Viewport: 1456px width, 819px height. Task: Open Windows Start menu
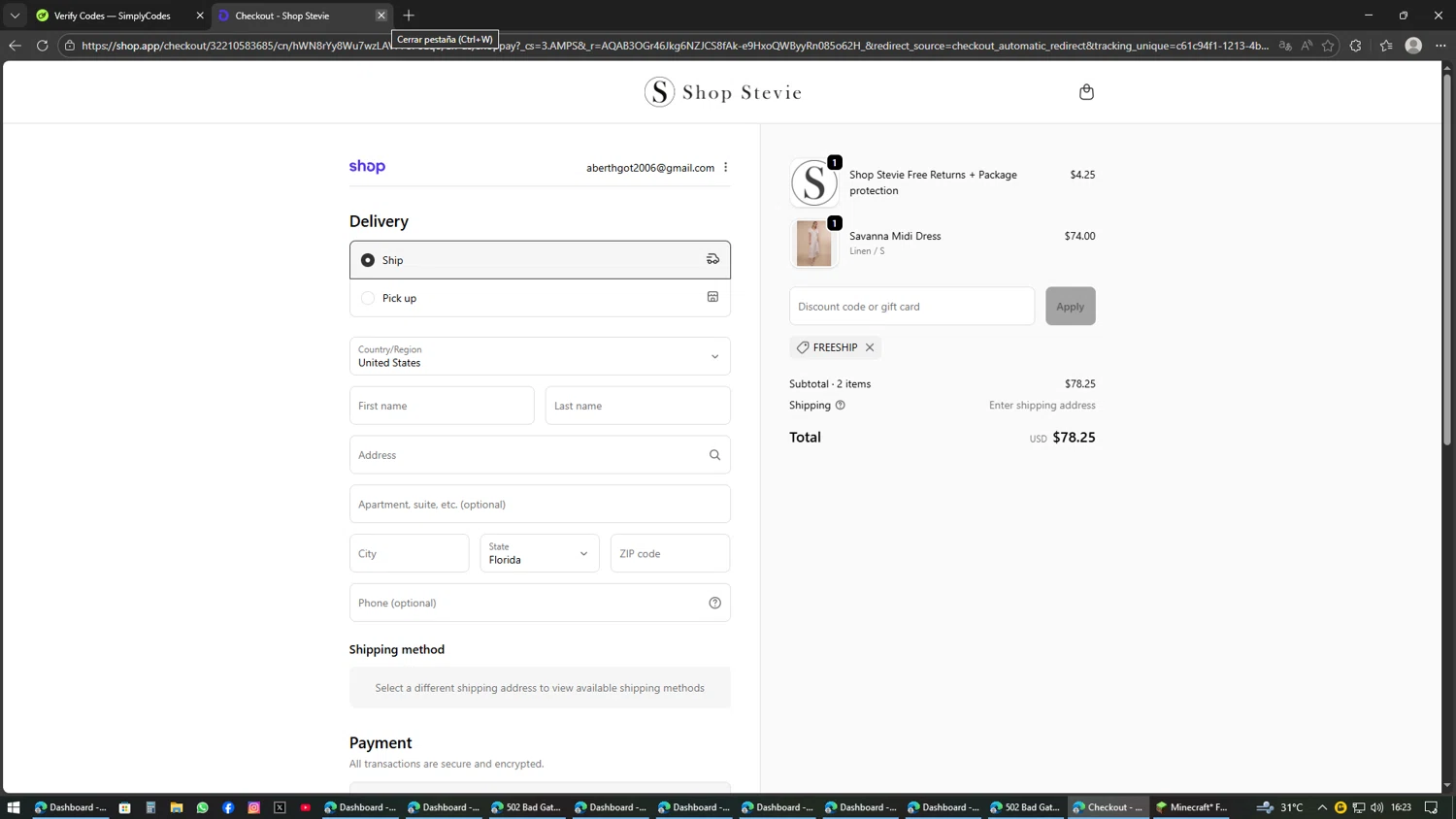pyautogui.click(x=14, y=807)
